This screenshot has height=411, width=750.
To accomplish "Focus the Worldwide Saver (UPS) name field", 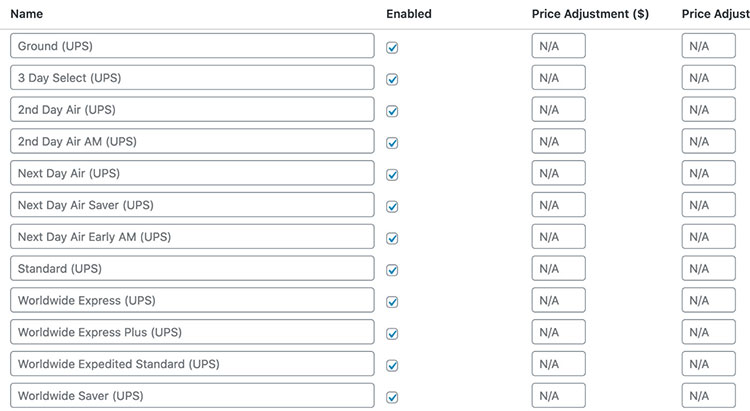I will (192, 396).
